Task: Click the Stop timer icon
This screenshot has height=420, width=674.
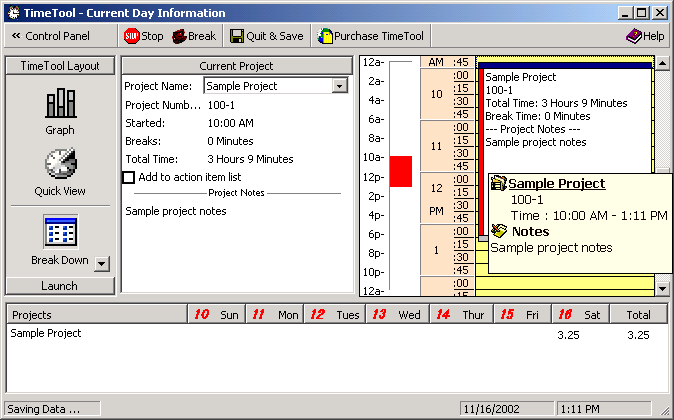Action: tap(132, 36)
